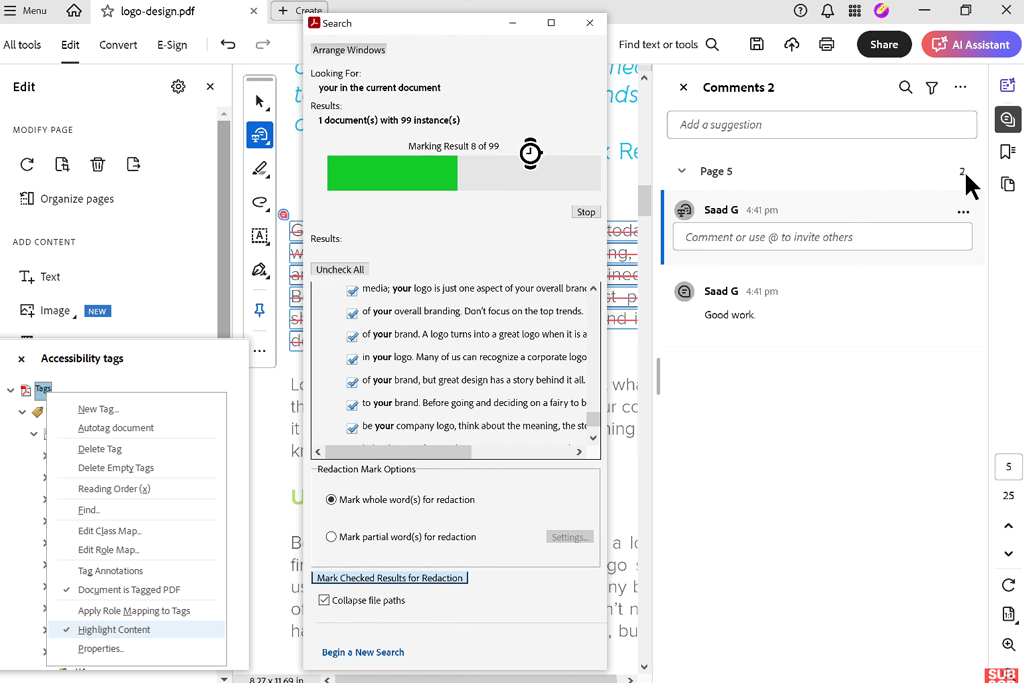1024x683 pixels.
Task: Click the Print icon
Action: (827, 44)
